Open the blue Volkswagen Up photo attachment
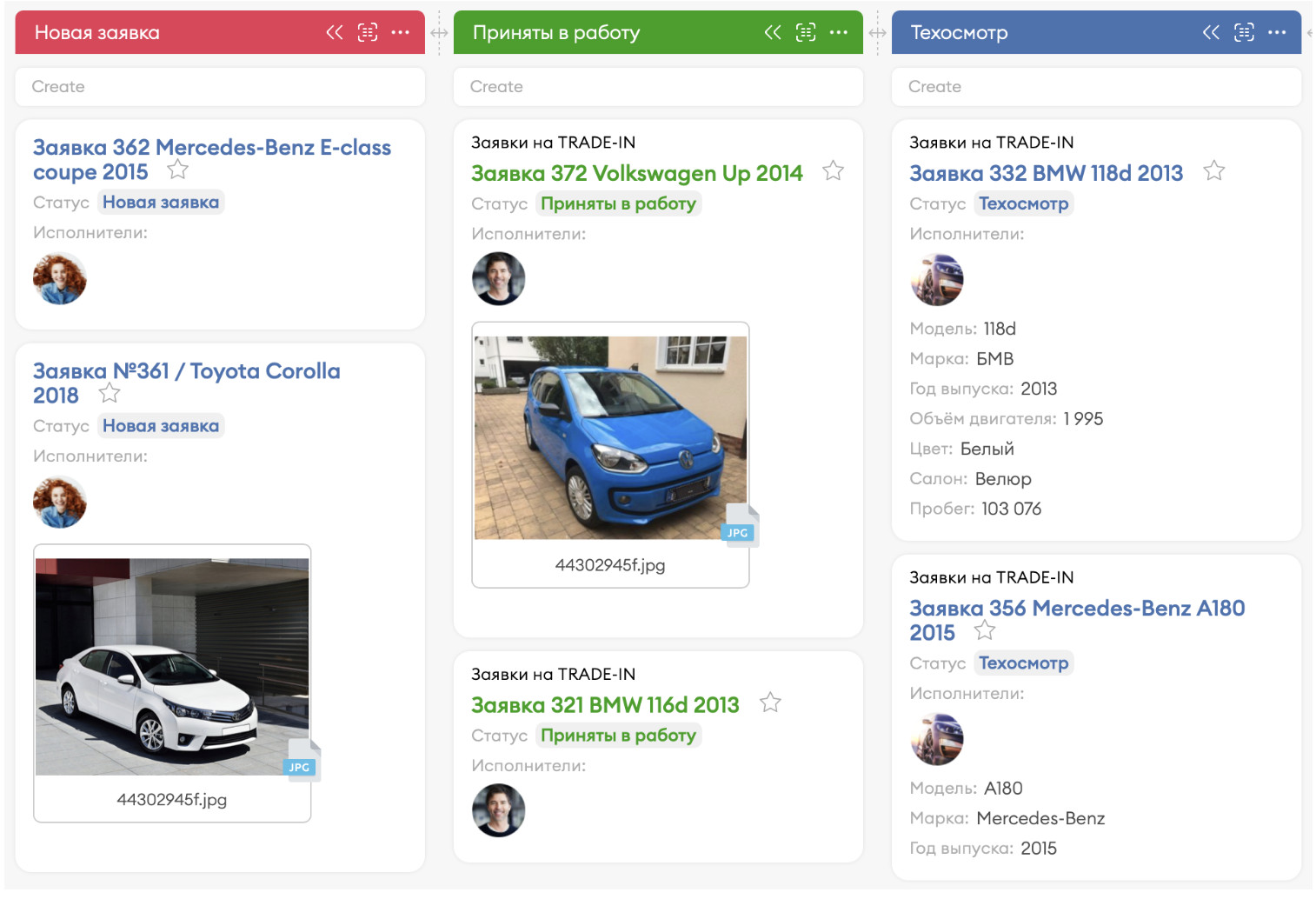Viewport: 1316px width, 899px height. tap(610, 437)
